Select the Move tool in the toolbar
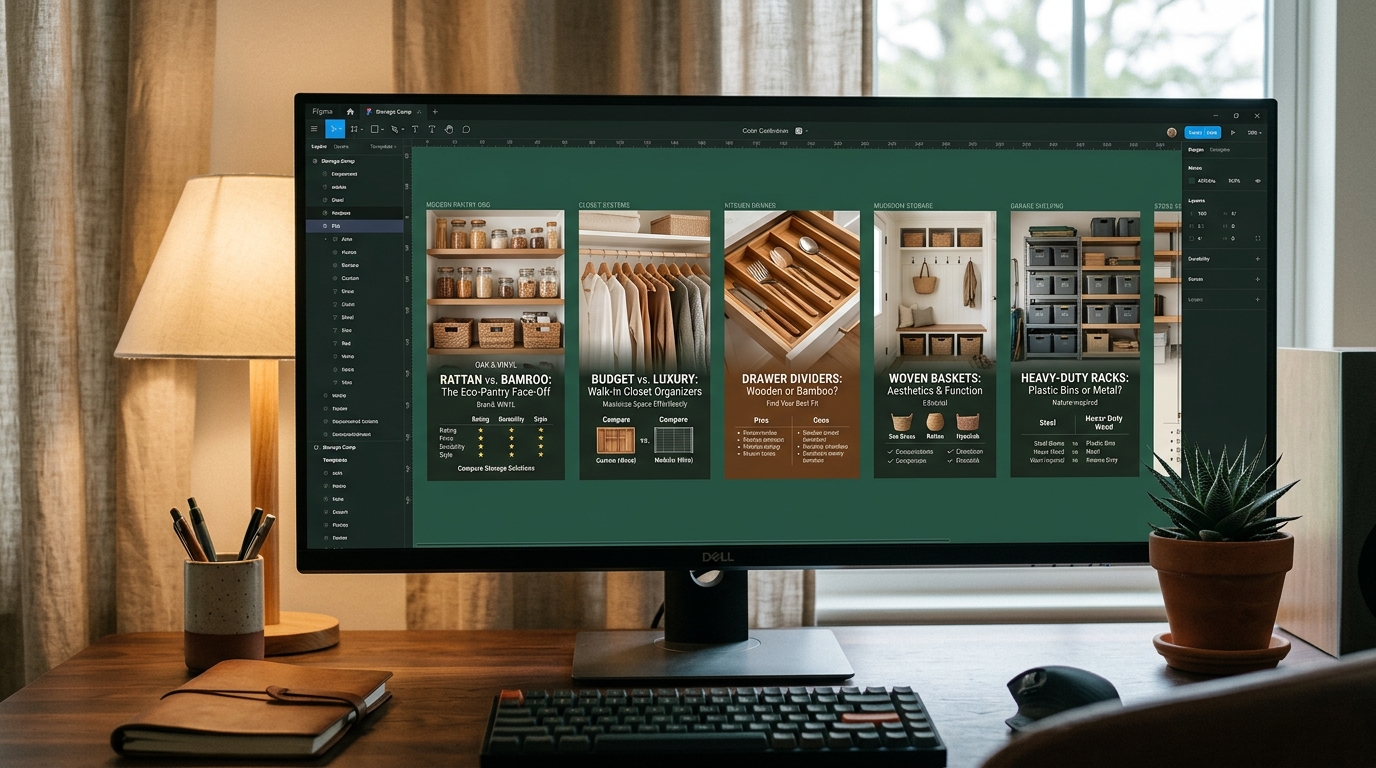 (x=333, y=129)
